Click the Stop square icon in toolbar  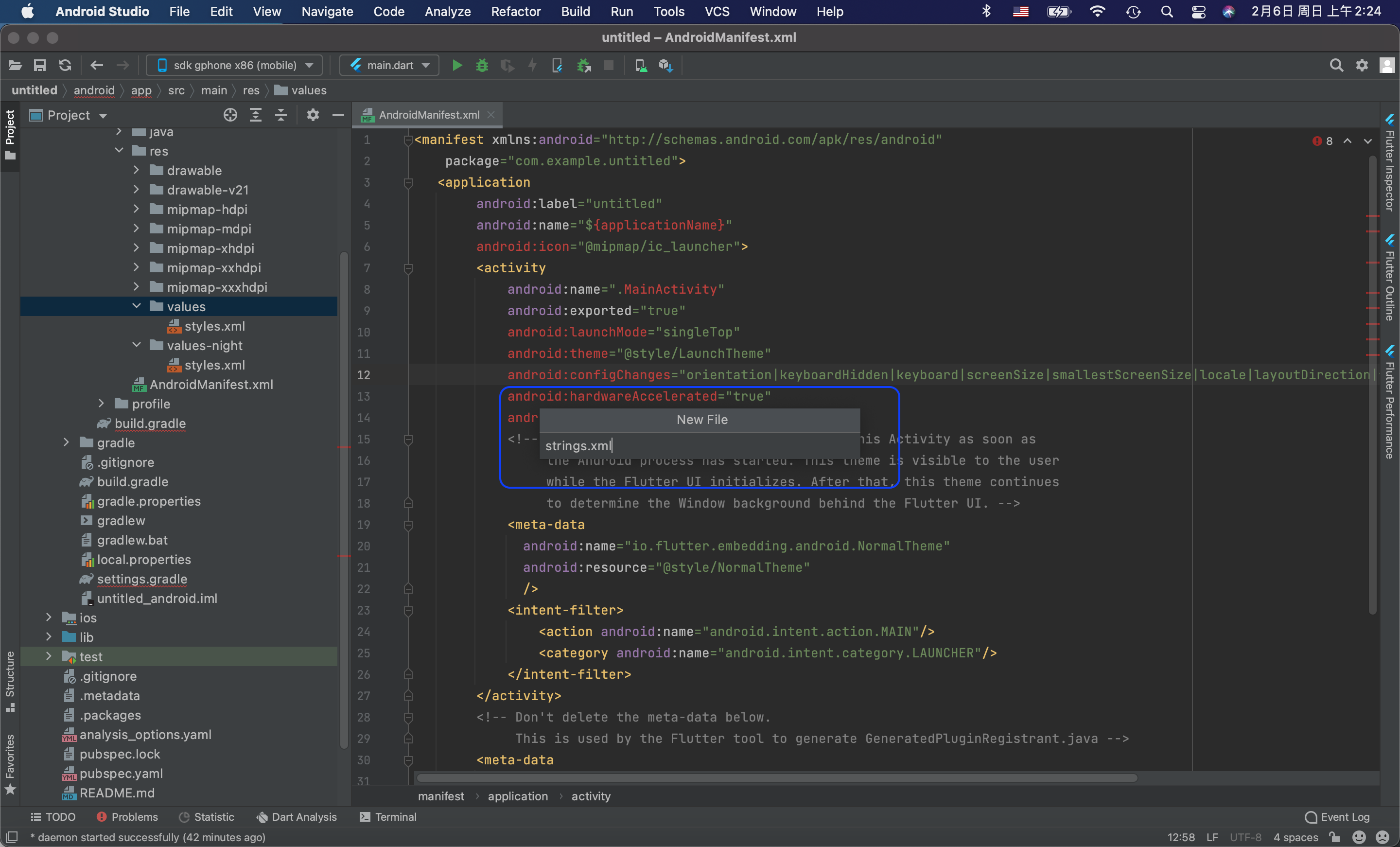click(x=609, y=65)
